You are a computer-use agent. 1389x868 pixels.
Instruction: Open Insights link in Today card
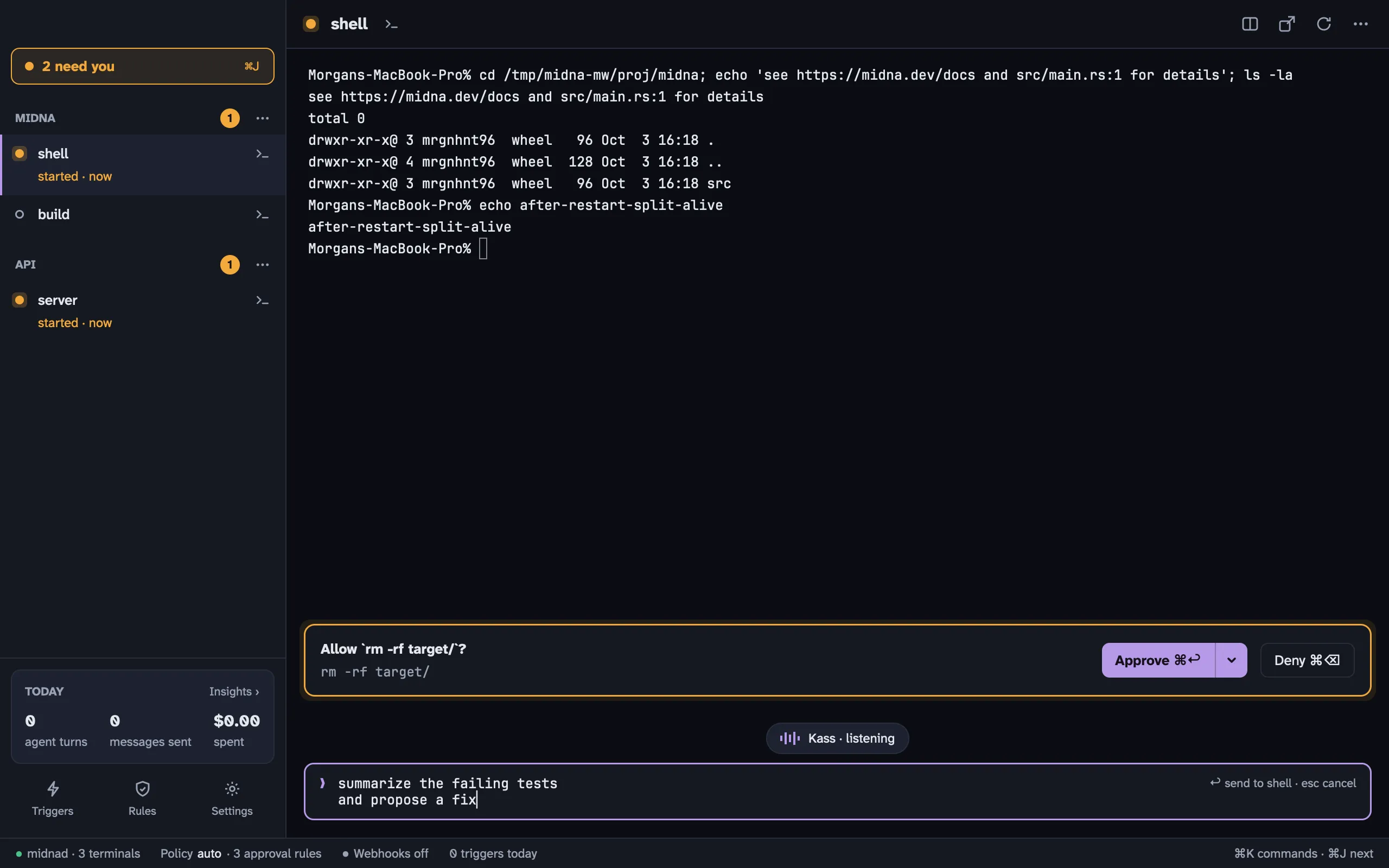(x=234, y=692)
